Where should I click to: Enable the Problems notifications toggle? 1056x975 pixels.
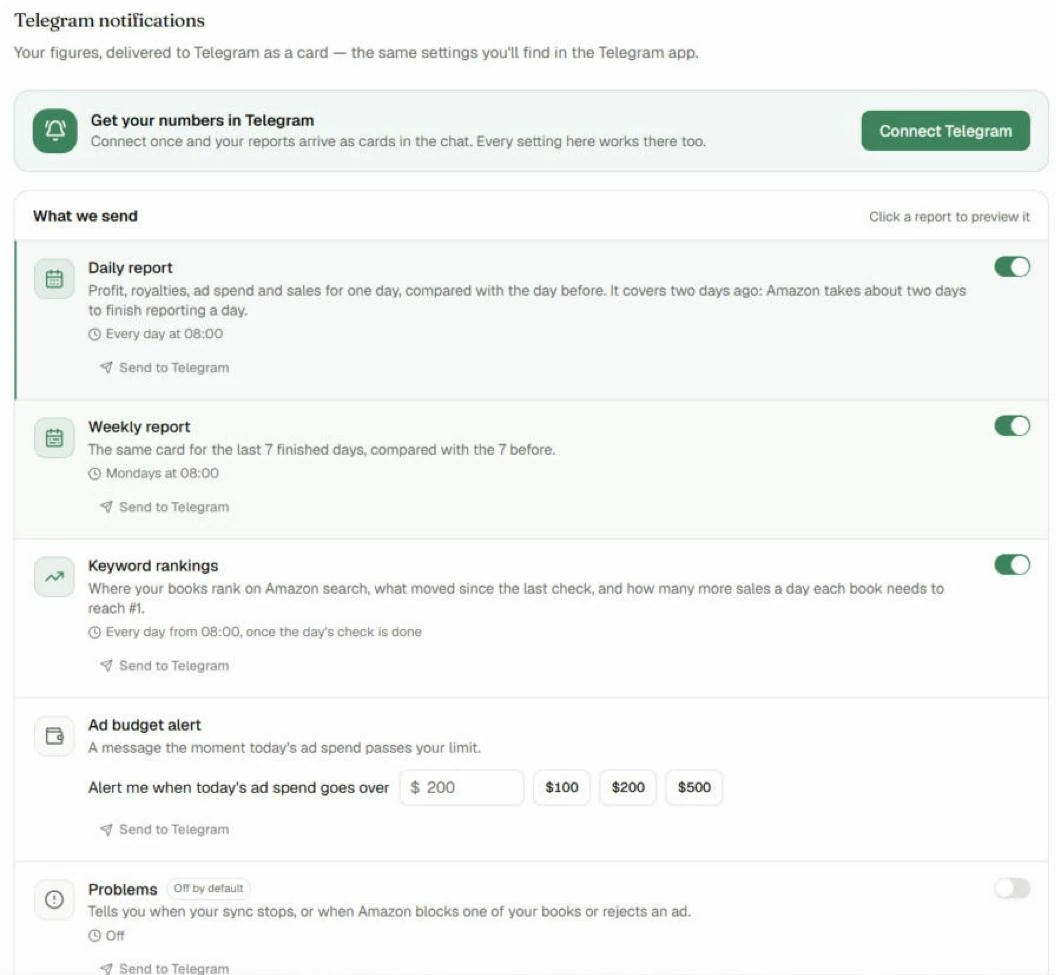tap(1012, 888)
